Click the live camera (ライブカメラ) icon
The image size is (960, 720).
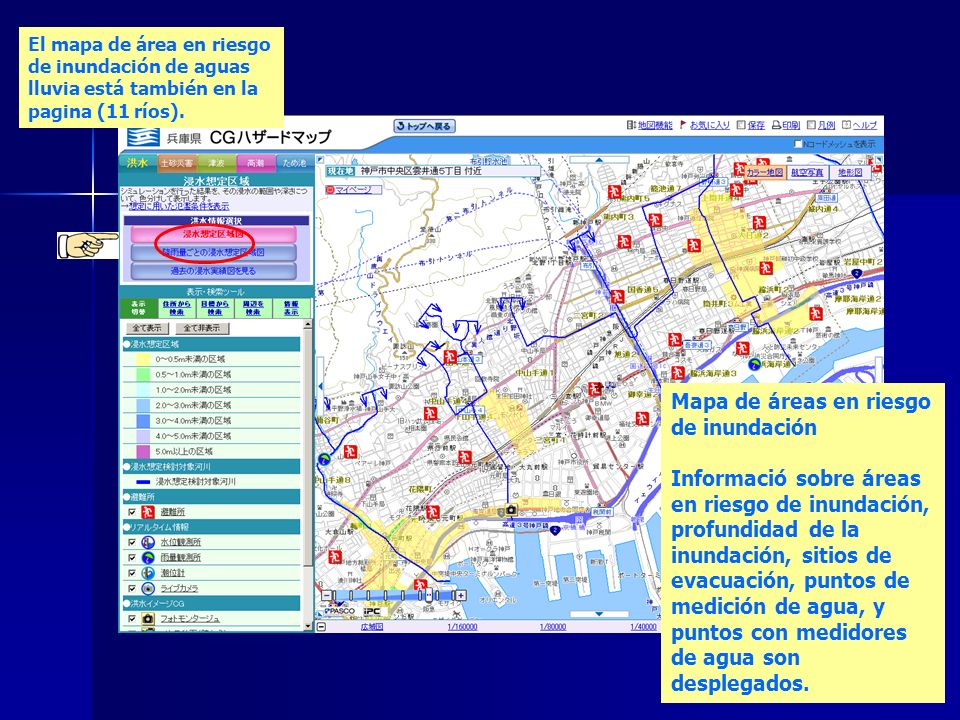tap(148, 588)
